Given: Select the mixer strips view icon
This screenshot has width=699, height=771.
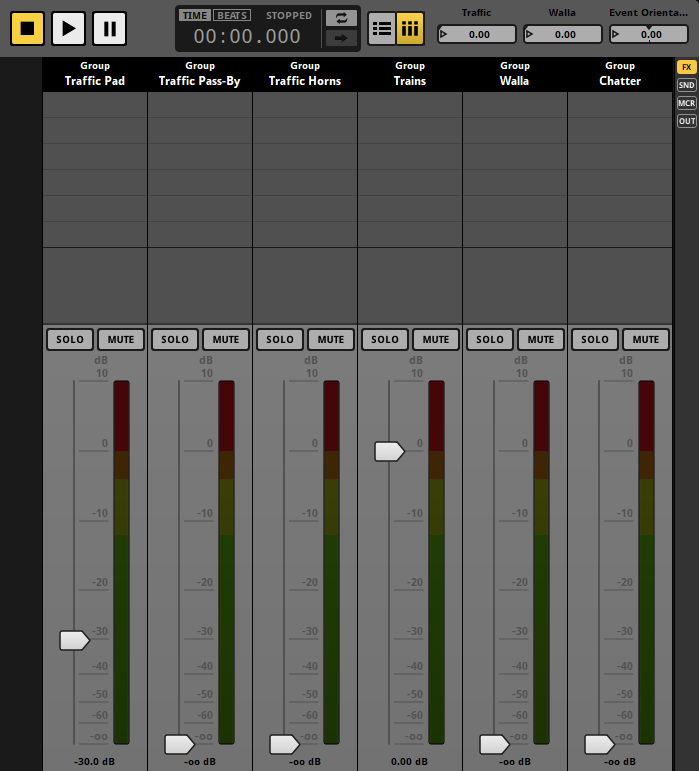Looking at the screenshot, I should [x=410, y=28].
